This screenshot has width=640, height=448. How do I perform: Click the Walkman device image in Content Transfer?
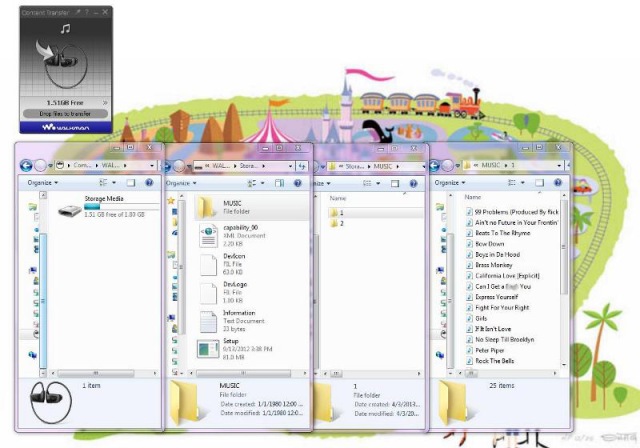click(x=65, y=64)
